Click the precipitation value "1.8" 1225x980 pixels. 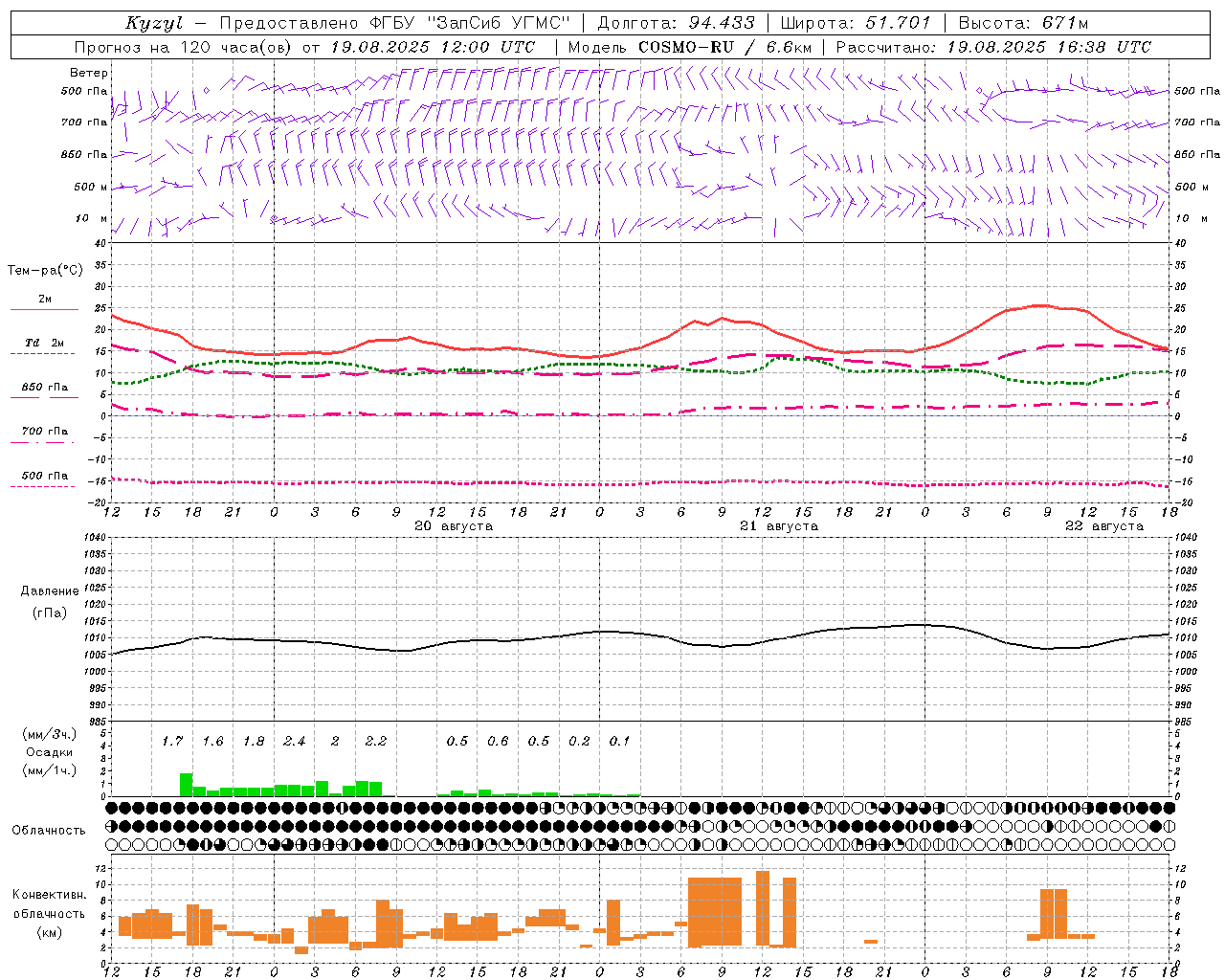coord(254,741)
